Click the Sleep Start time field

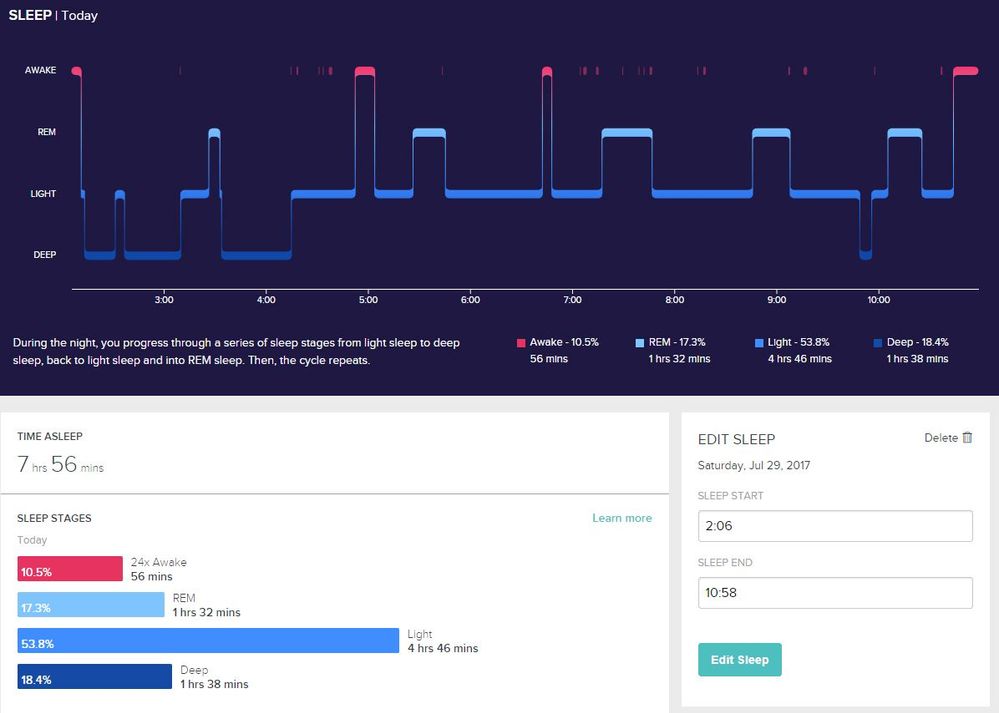[x=835, y=526]
